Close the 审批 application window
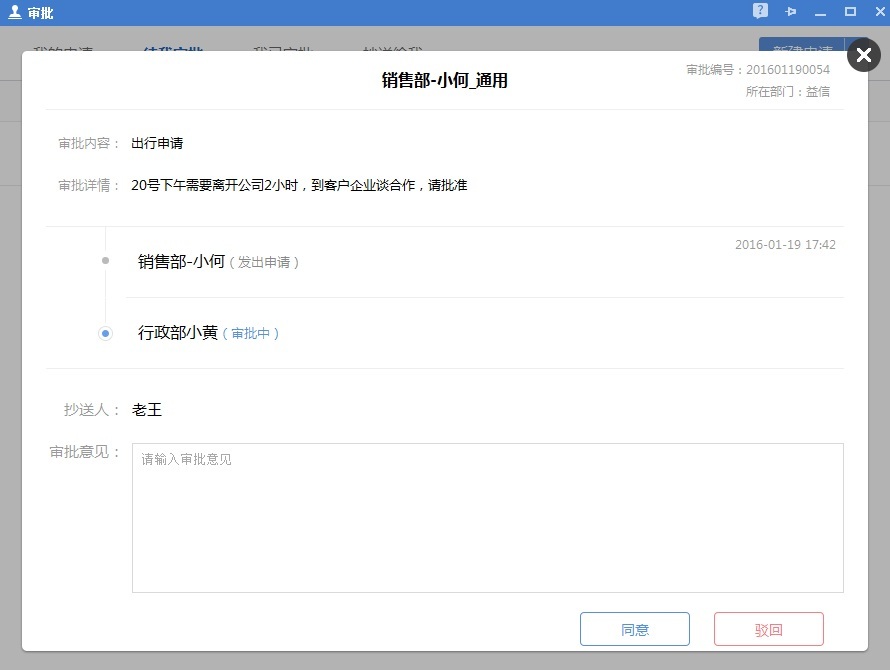The height and width of the screenshot is (670, 890). (x=877, y=12)
